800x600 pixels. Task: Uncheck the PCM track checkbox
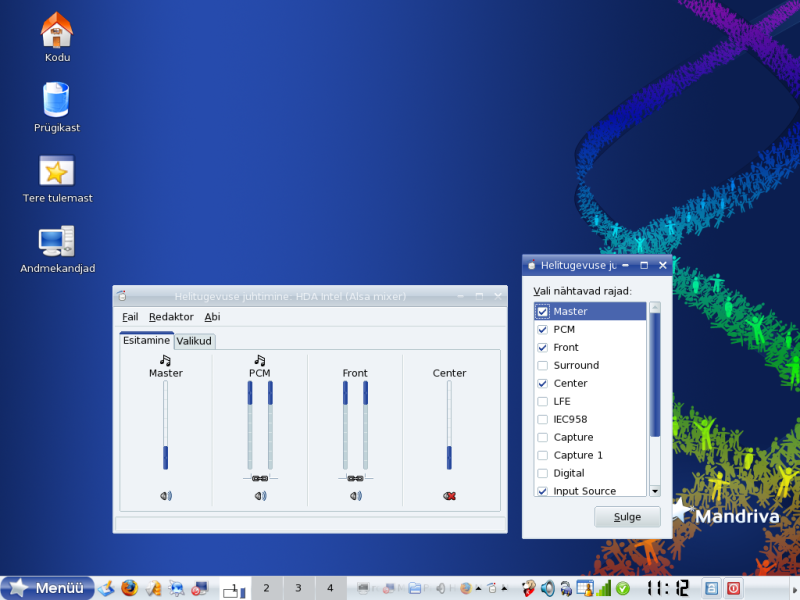pos(542,330)
